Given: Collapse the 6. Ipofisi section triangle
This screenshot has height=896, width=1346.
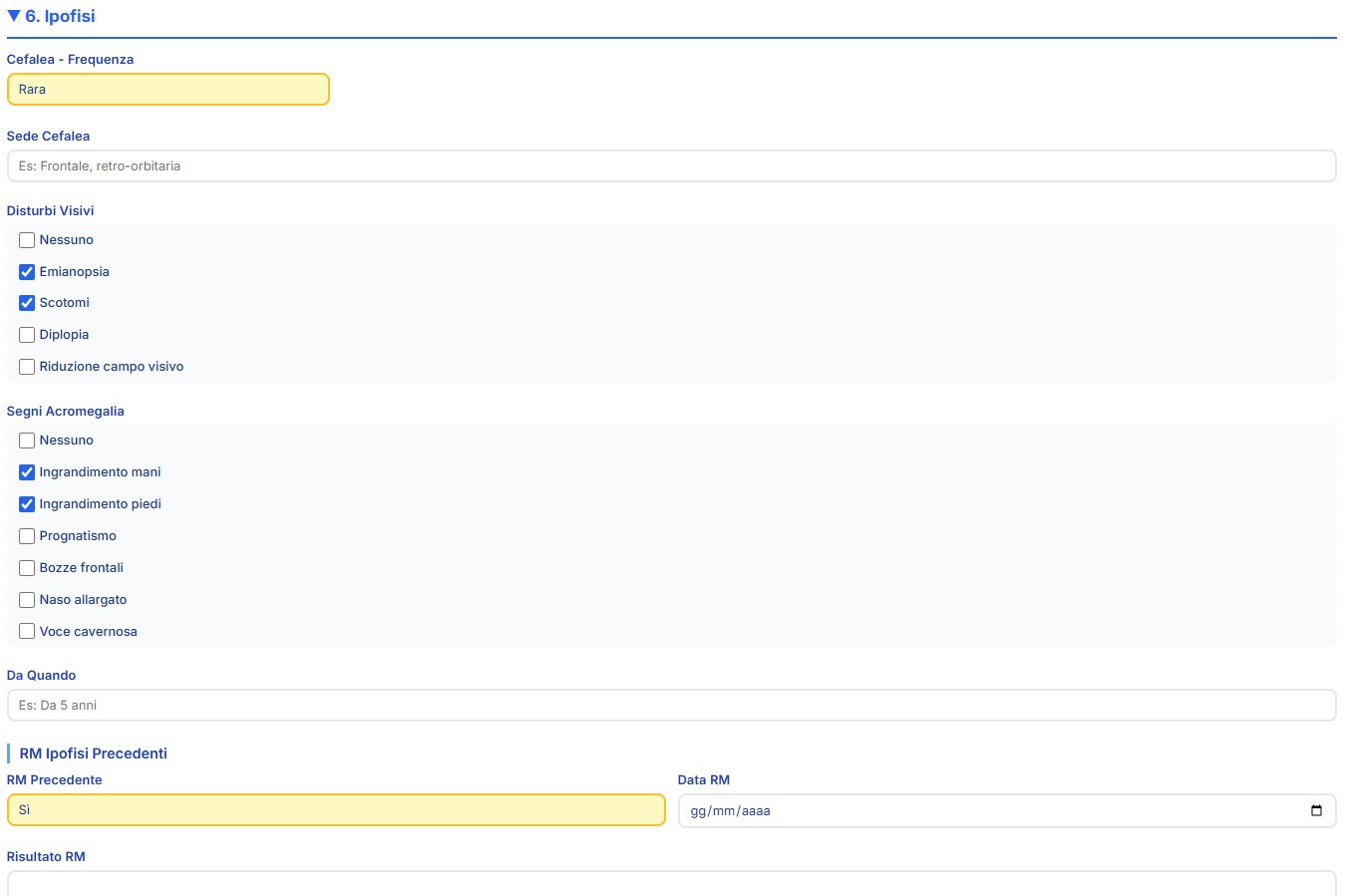Looking at the screenshot, I should pos(14,16).
